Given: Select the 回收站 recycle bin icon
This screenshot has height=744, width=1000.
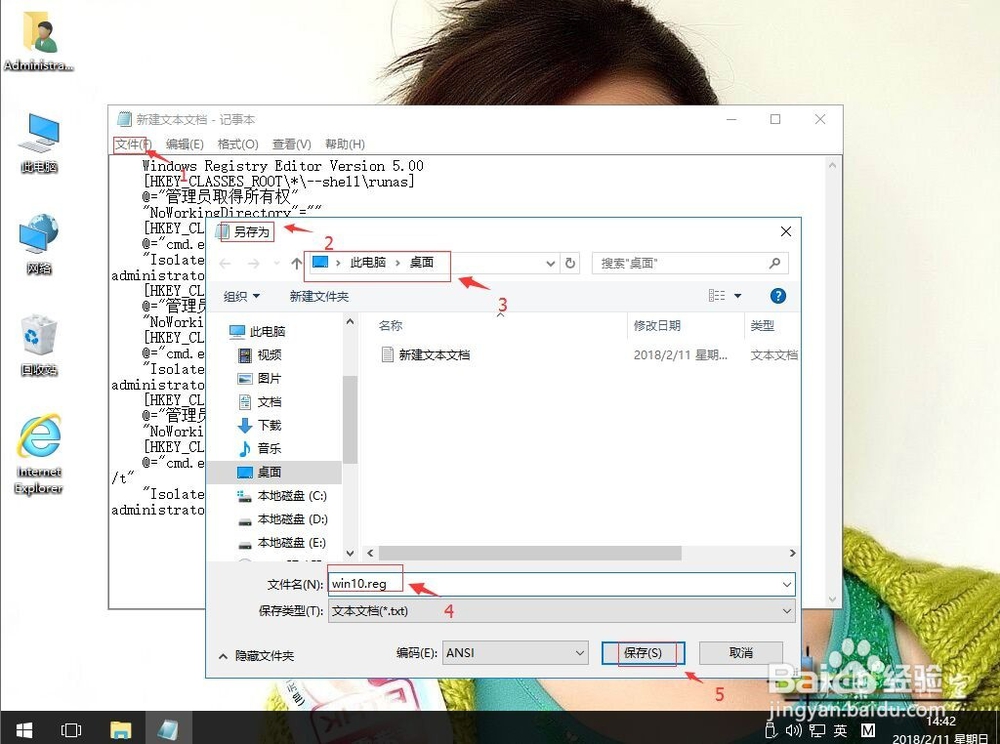Looking at the screenshot, I should tap(39, 345).
